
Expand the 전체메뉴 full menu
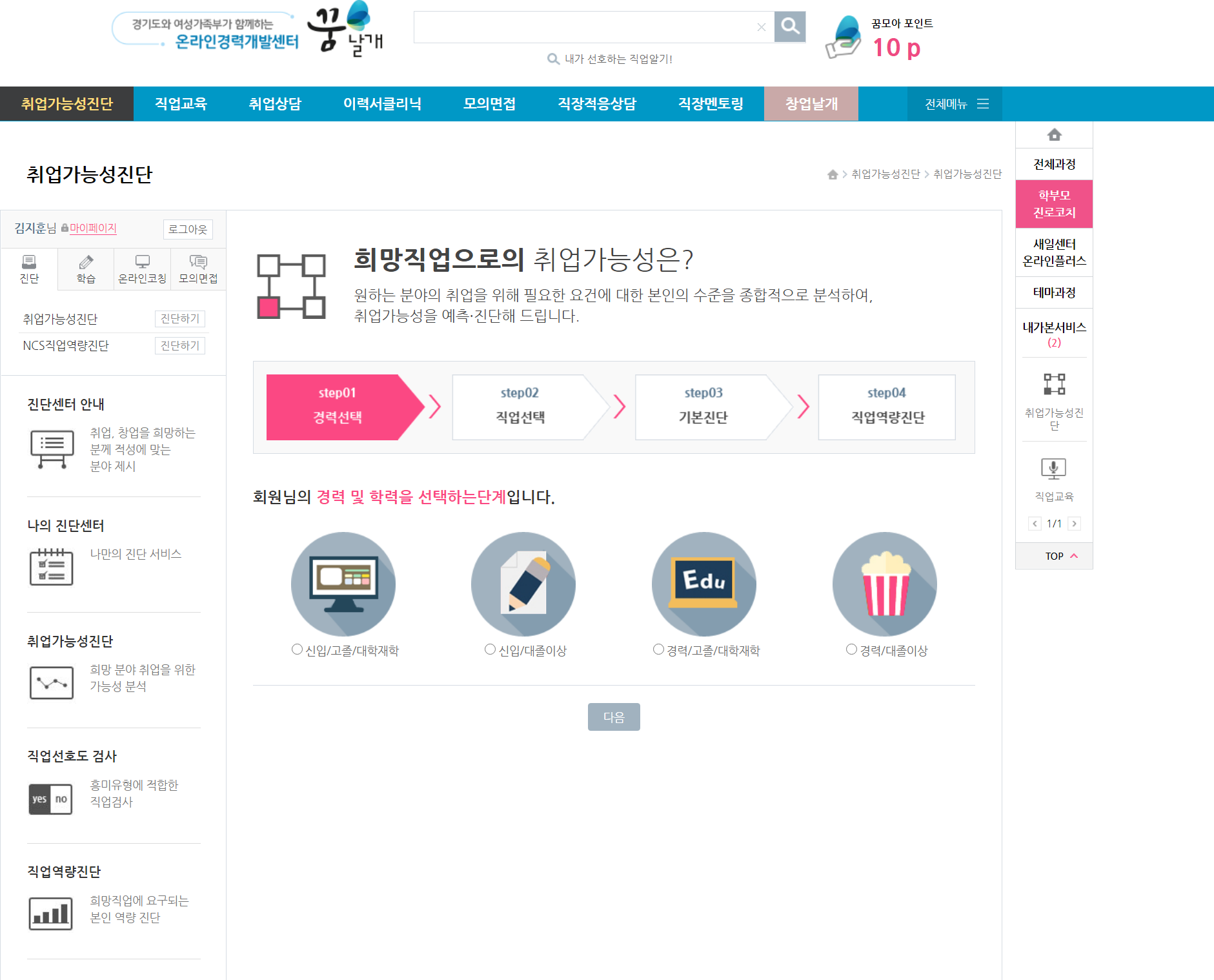[x=955, y=104]
